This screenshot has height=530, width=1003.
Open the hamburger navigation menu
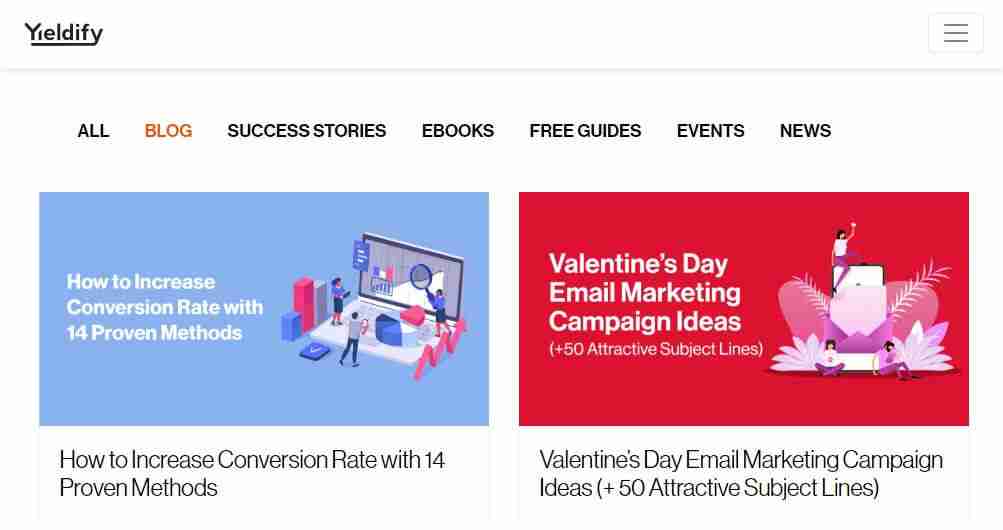click(x=955, y=33)
